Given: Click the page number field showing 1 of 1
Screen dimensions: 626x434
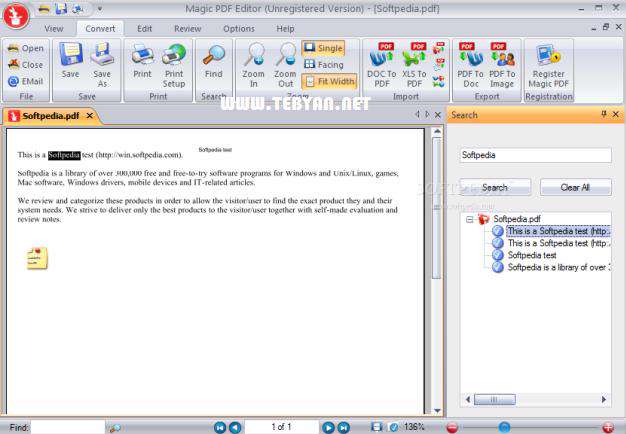Looking at the screenshot, I should tap(281, 427).
